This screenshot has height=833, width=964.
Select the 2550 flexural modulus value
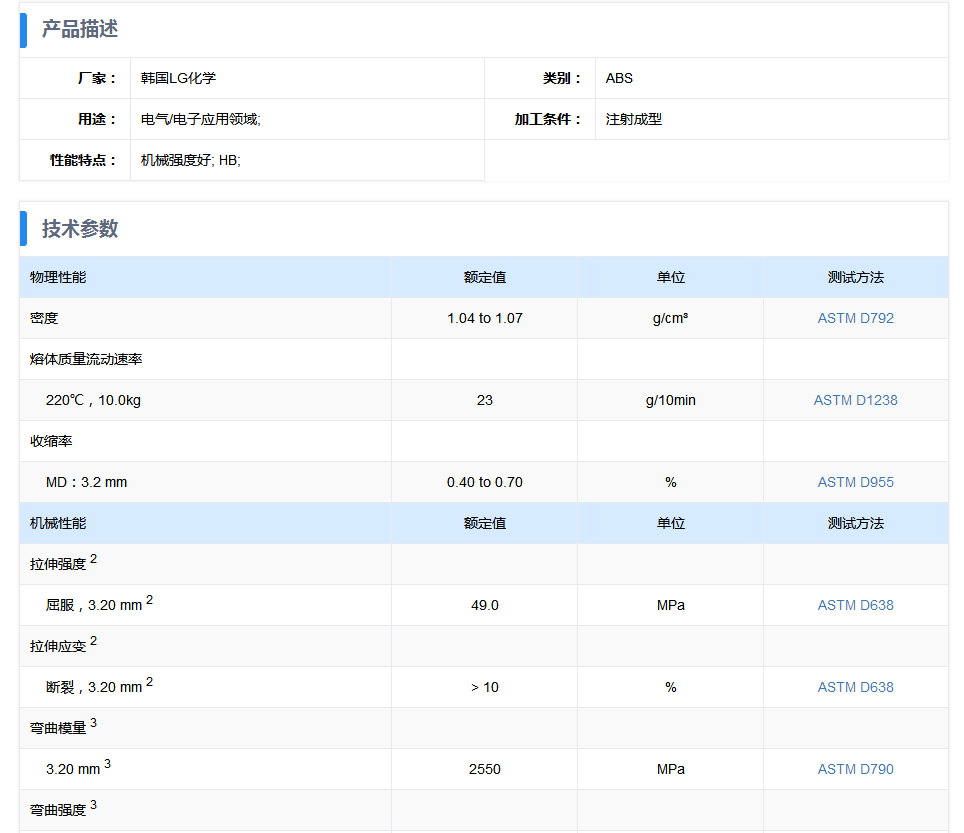point(485,769)
